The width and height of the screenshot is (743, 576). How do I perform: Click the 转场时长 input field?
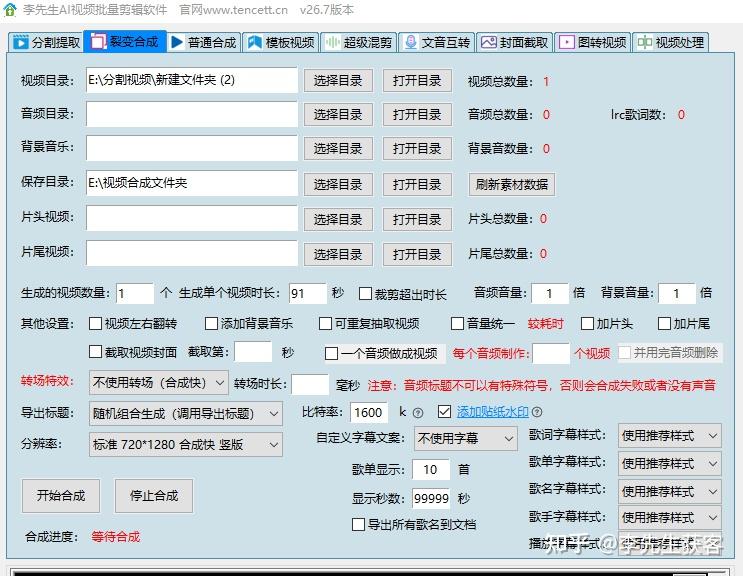pyautogui.click(x=310, y=384)
